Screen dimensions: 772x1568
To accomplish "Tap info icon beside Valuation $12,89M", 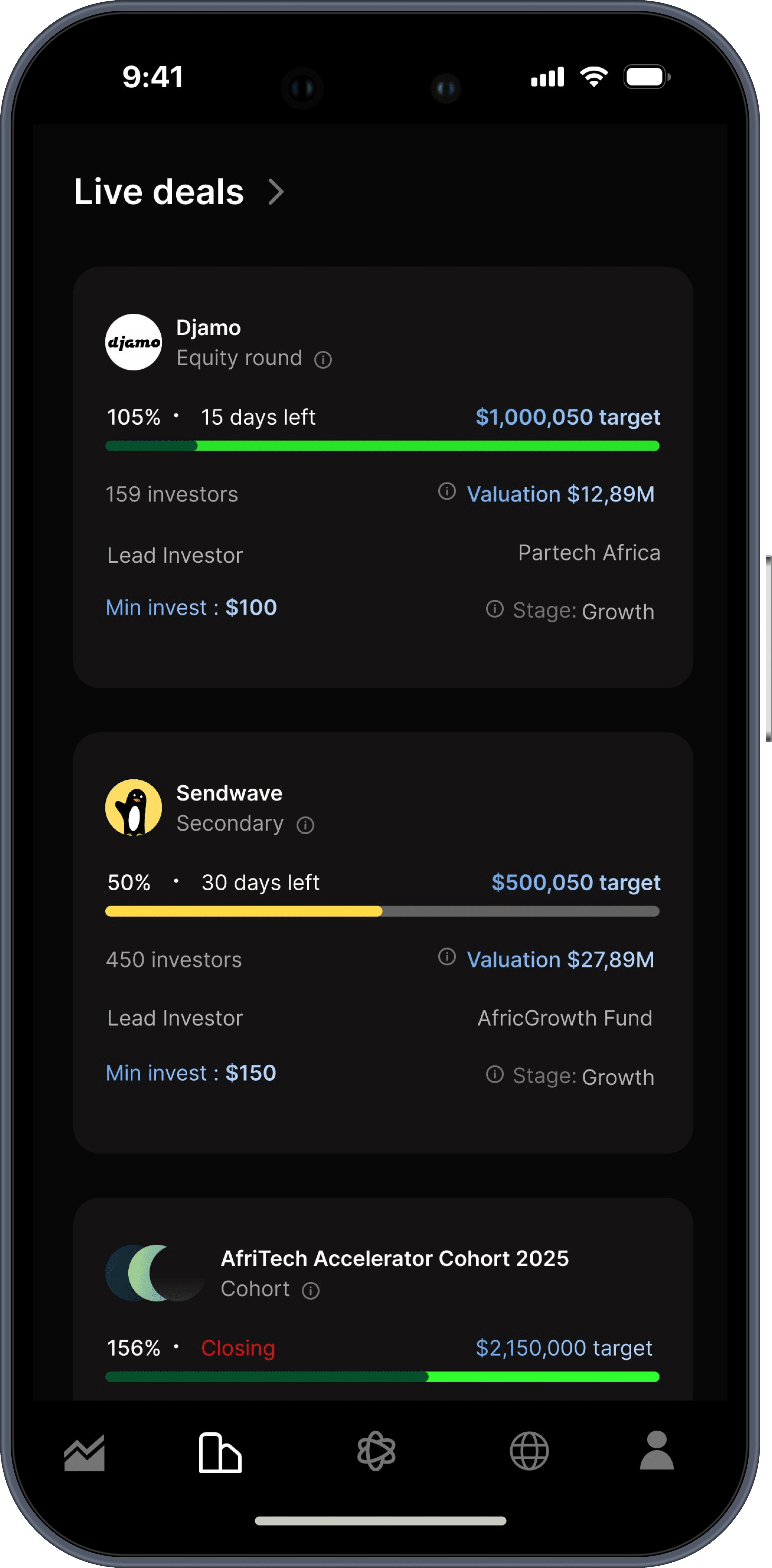I will 447,491.
